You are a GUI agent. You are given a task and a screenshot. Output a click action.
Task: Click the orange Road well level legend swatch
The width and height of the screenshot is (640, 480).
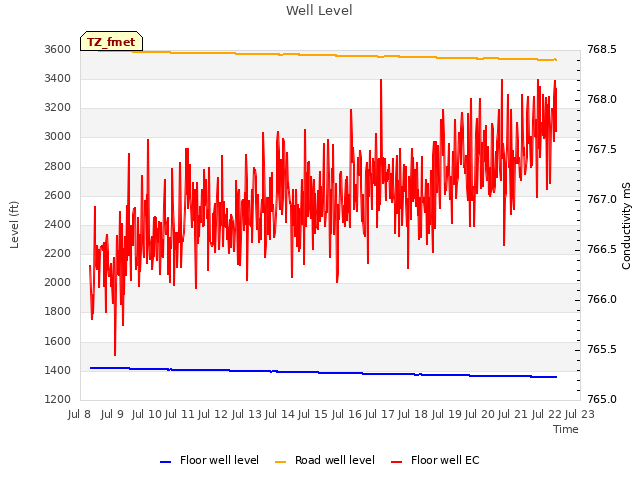[x=280, y=462]
